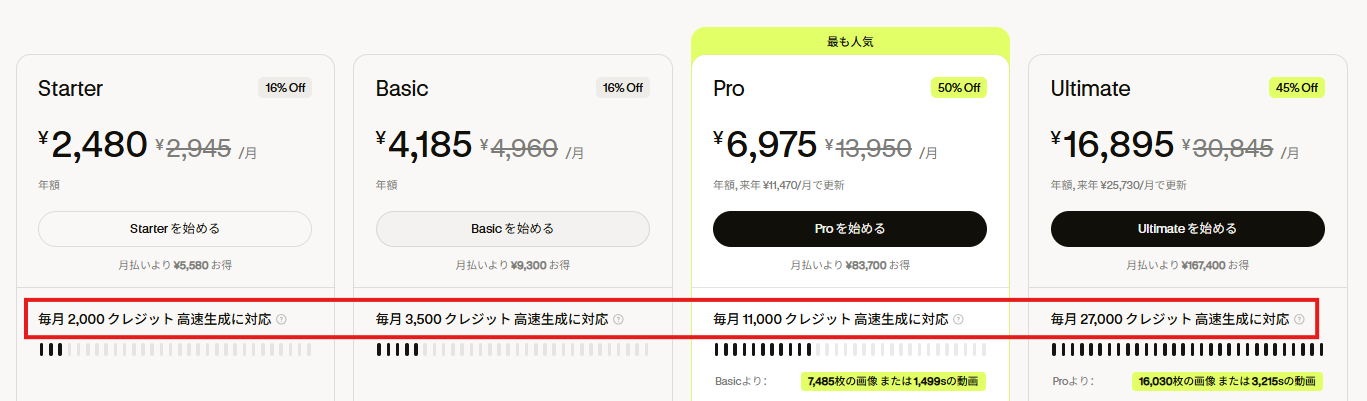The width and height of the screenshot is (1367, 401).
Task: Start the Pro plan with Proを始める
Action: coord(850,229)
